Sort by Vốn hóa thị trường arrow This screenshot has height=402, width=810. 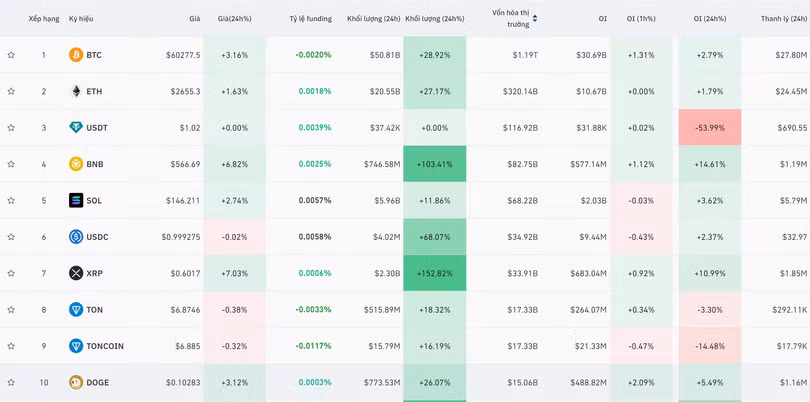click(x=535, y=18)
